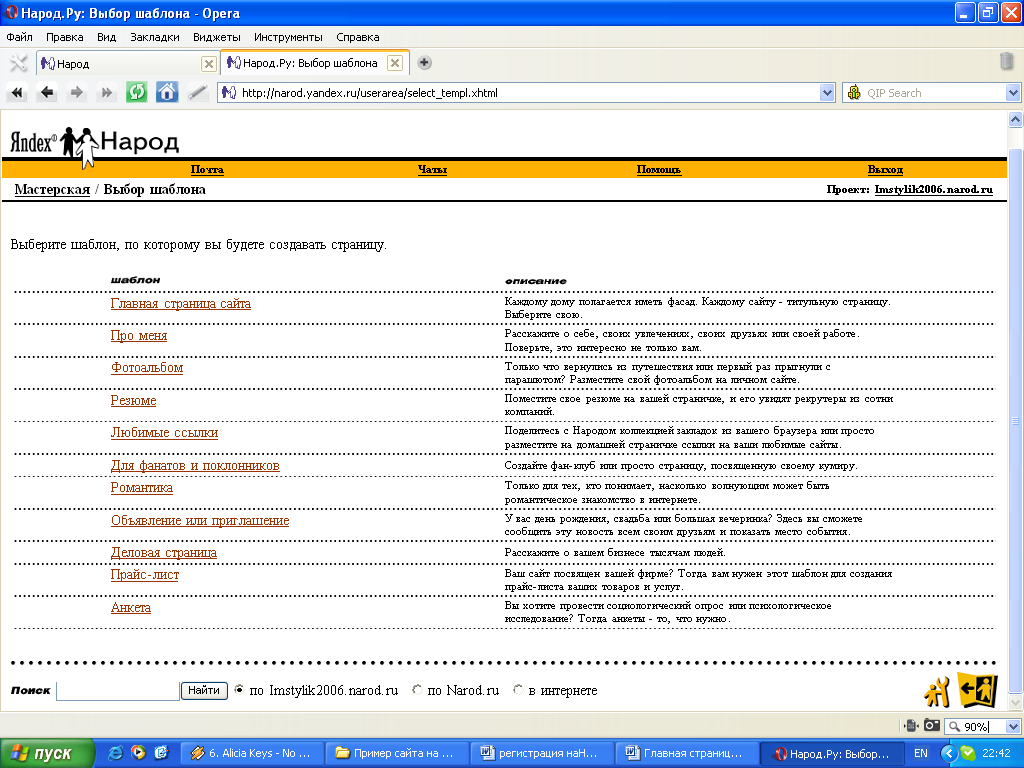The width and height of the screenshot is (1024, 768).
Task: Choose the 'Деловая страница' template
Action: coord(164,552)
